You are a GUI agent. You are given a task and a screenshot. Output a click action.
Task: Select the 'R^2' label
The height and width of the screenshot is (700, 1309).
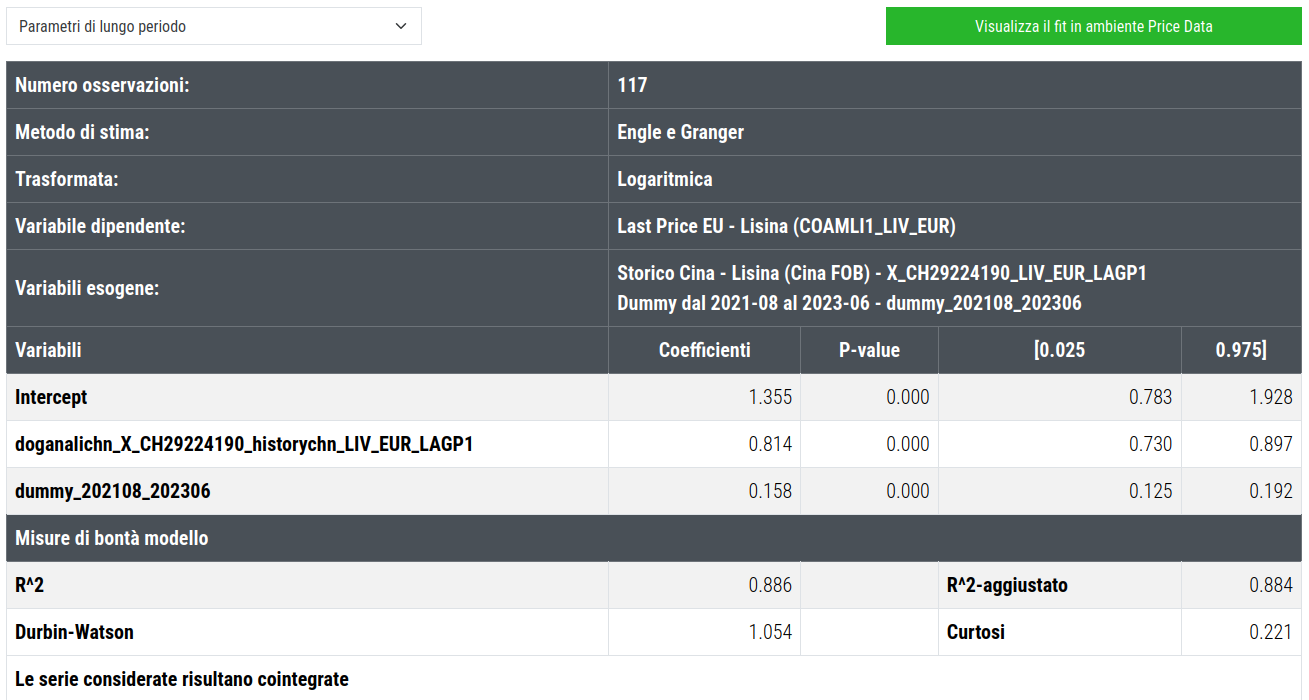point(29,585)
